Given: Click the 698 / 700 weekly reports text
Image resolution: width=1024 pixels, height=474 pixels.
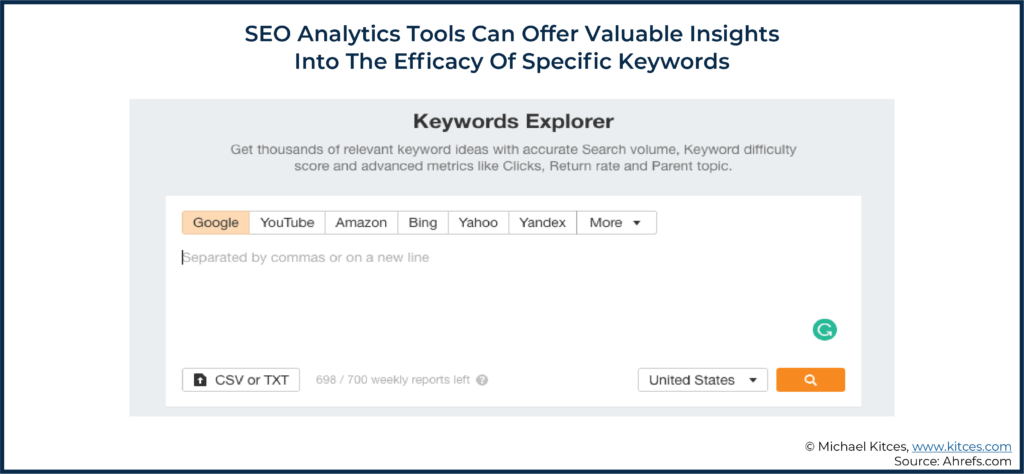Looking at the screenshot, I should pyautogui.click(x=393, y=380).
